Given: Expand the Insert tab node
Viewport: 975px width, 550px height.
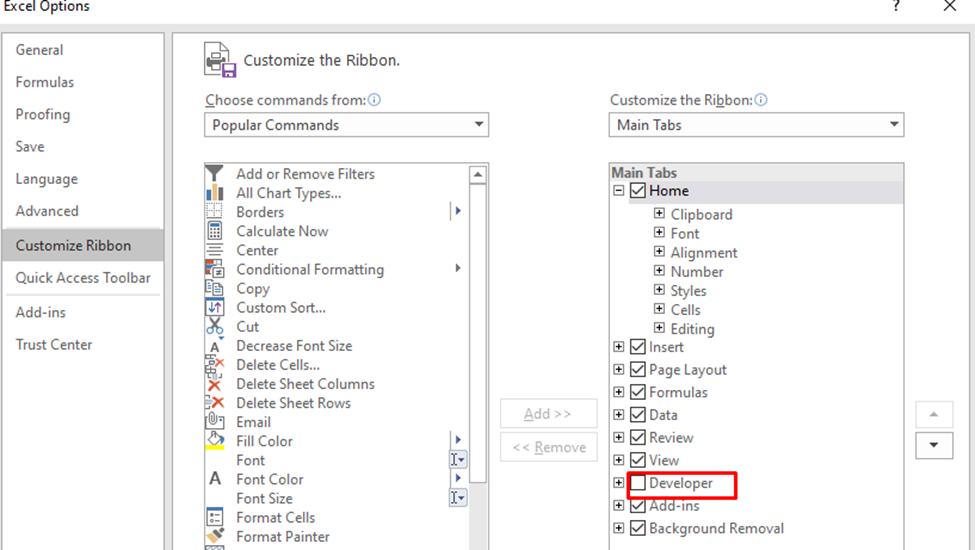Looking at the screenshot, I should click(619, 347).
